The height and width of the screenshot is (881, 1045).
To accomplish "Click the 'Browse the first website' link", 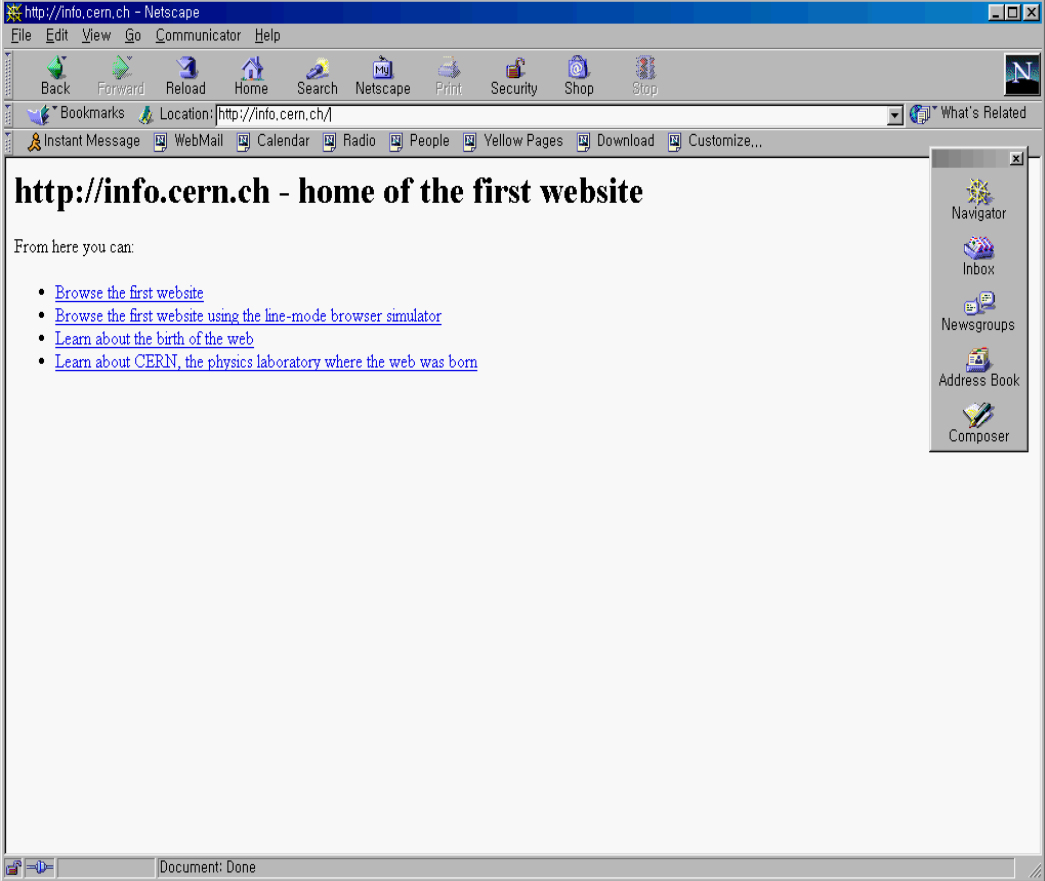I will point(128,293).
